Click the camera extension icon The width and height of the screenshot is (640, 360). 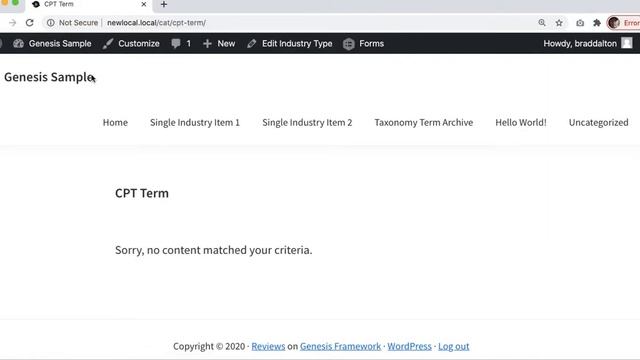(x=580, y=23)
